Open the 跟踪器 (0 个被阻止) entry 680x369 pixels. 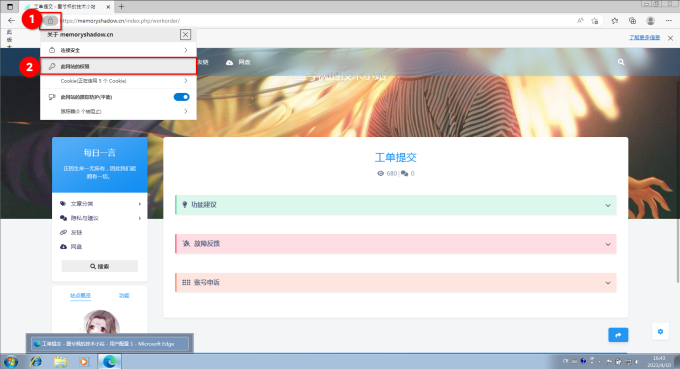tap(118, 111)
